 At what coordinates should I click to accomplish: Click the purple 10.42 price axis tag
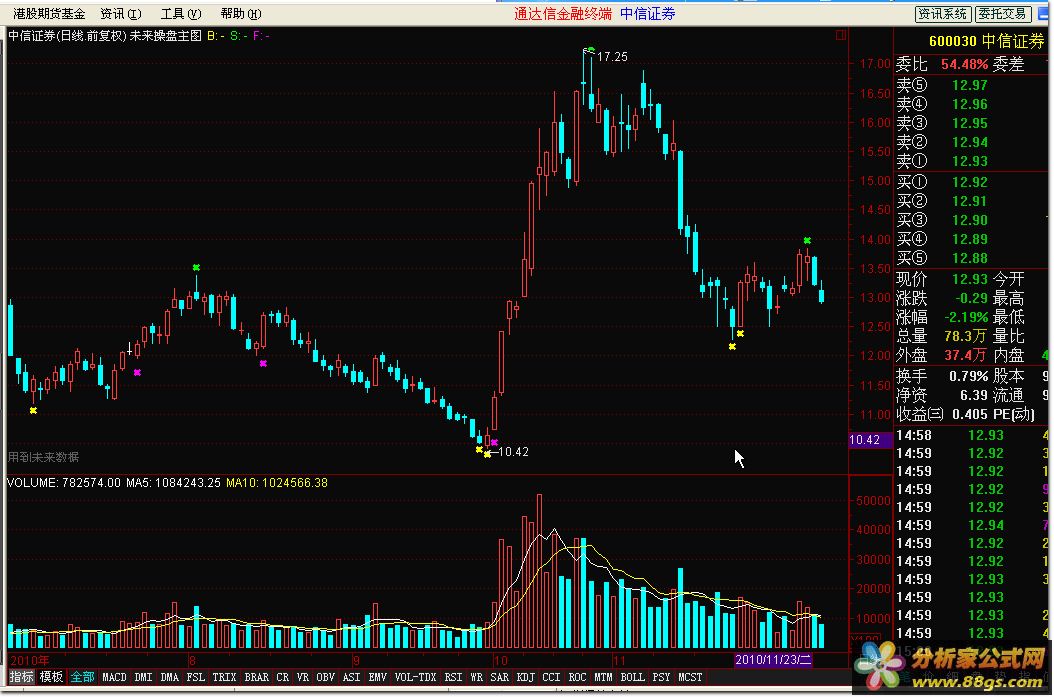[870, 440]
